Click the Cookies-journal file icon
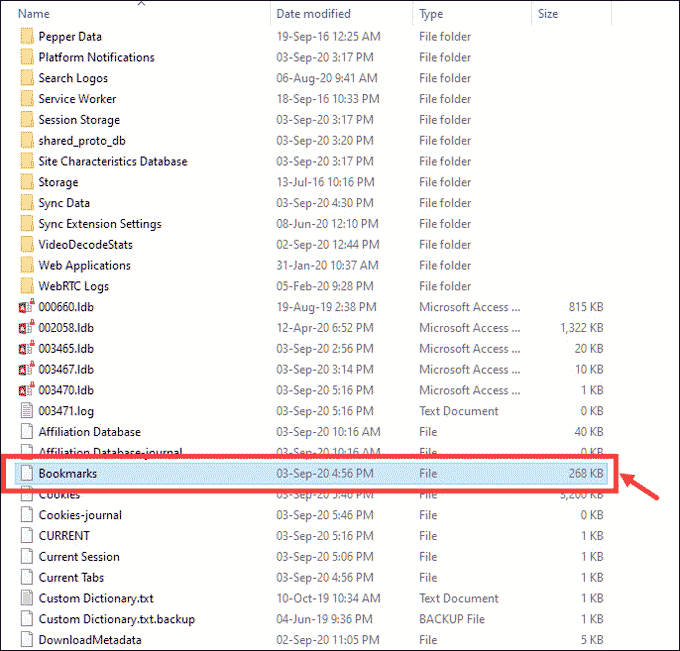 click(x=27, y=514)
